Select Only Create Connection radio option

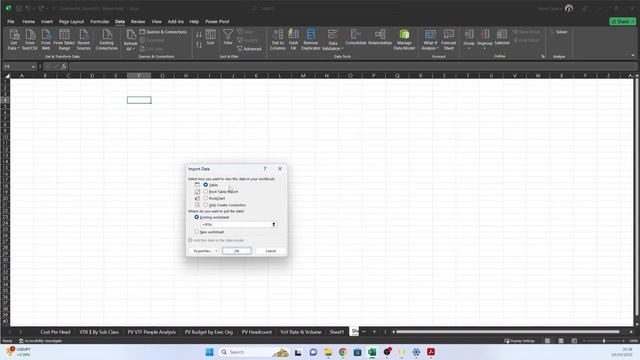point(206,205)
